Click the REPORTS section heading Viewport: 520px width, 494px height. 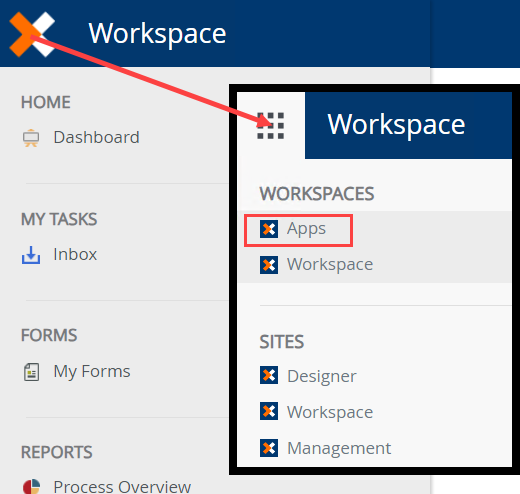(57, 452)
